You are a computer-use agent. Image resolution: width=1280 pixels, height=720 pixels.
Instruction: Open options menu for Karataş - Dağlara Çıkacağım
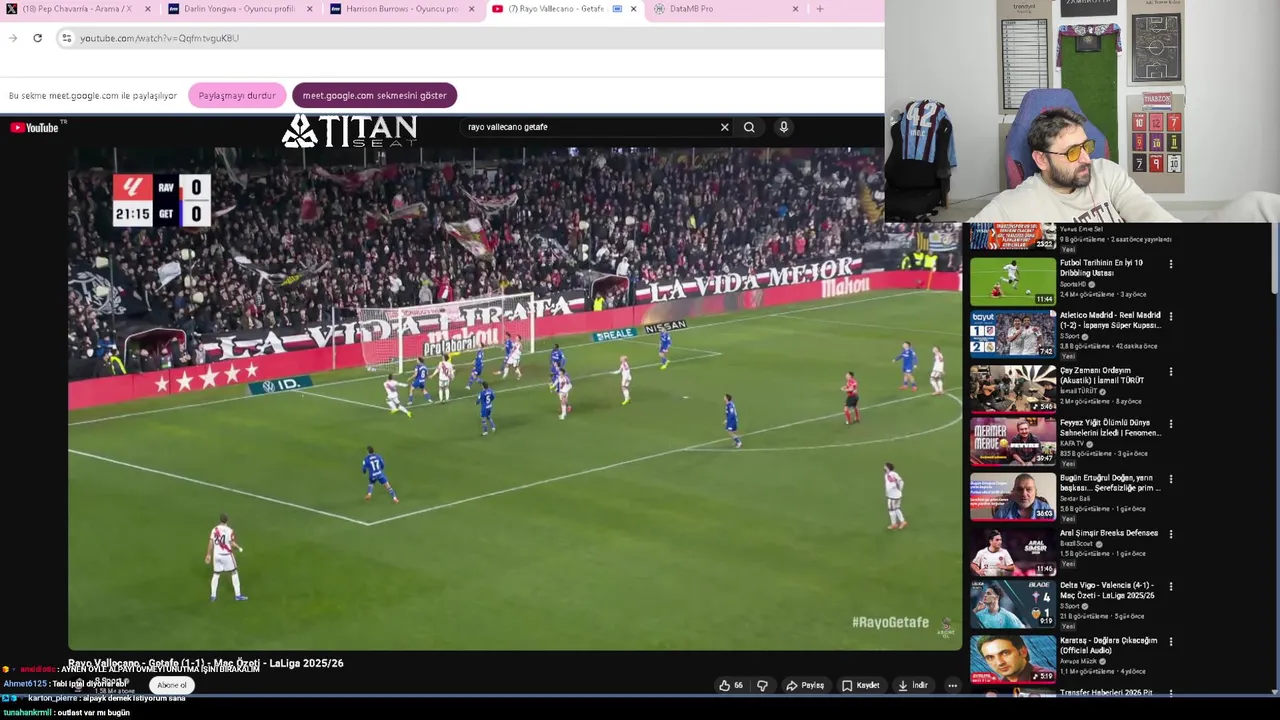1171,642
